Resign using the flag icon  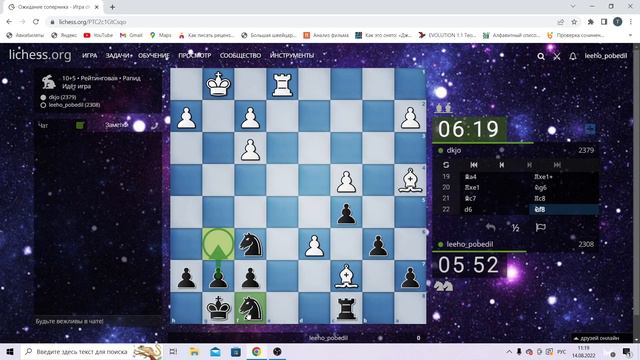click(x=540, y=227)
